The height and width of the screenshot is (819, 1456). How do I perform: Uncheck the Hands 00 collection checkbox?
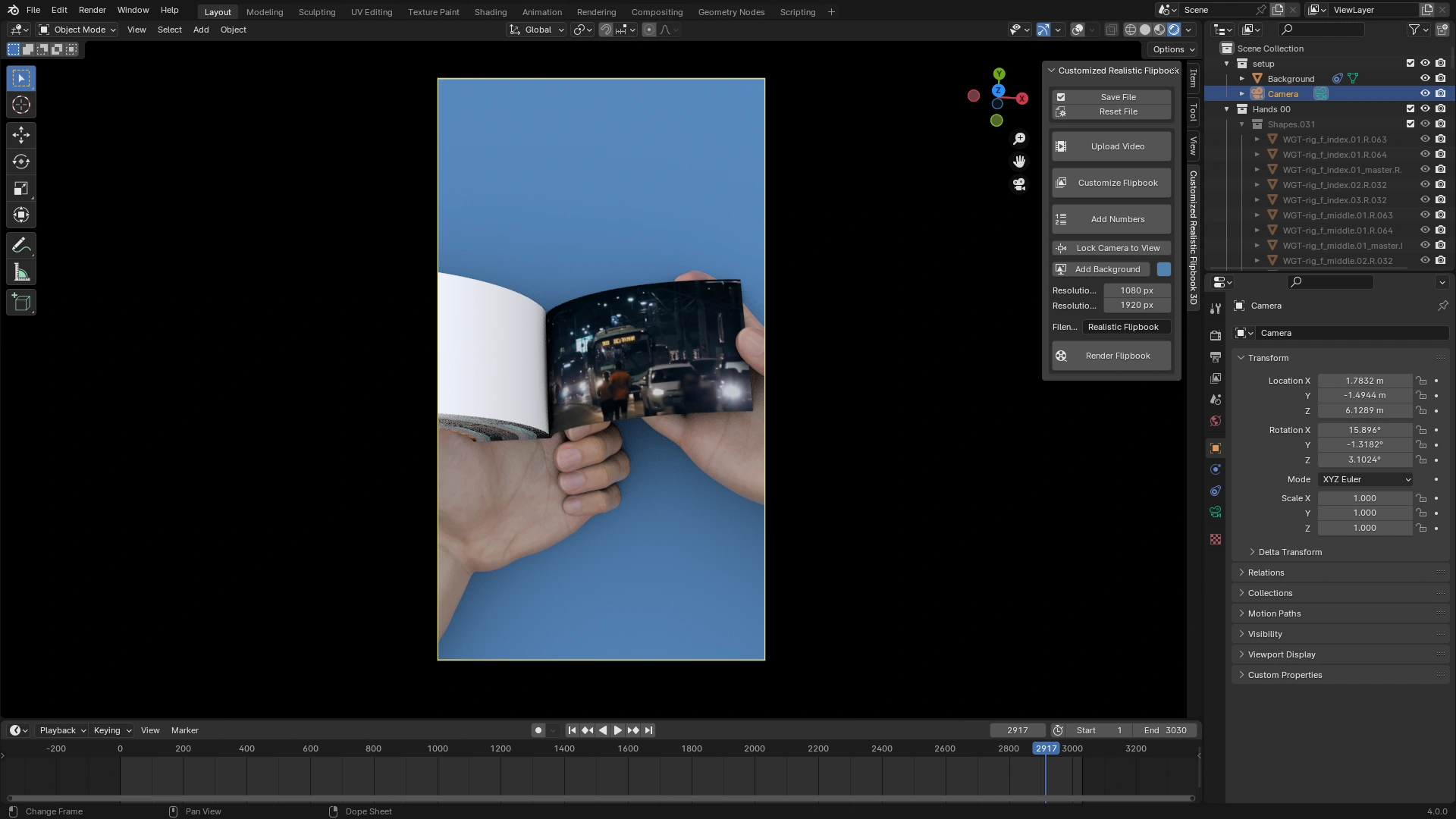tap(1410, 109)
